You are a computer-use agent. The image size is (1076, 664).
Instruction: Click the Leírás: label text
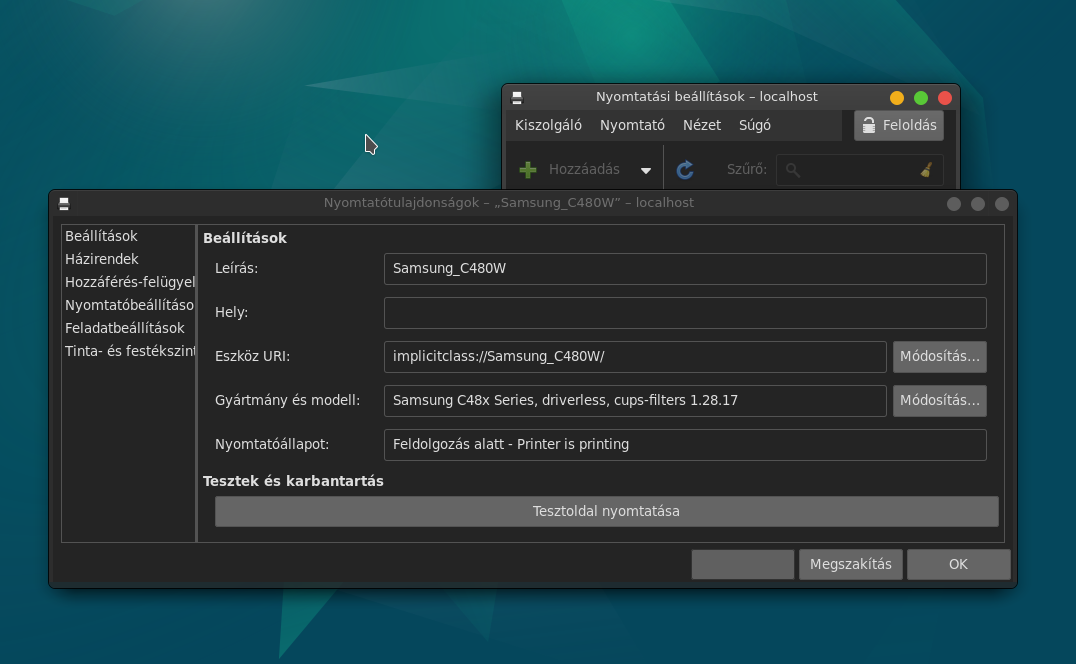pyautogui.click(x=236, y=269)
